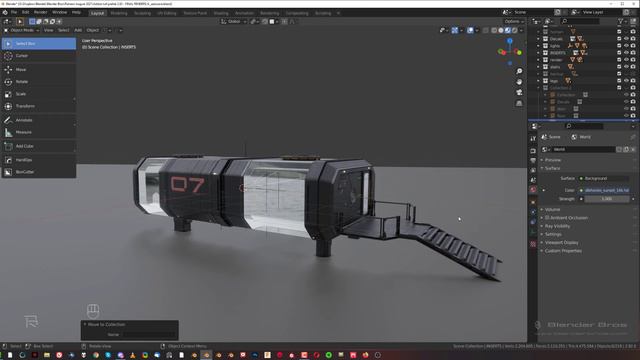Open the Window menu

pyautogui.click(x=60, y=13)
